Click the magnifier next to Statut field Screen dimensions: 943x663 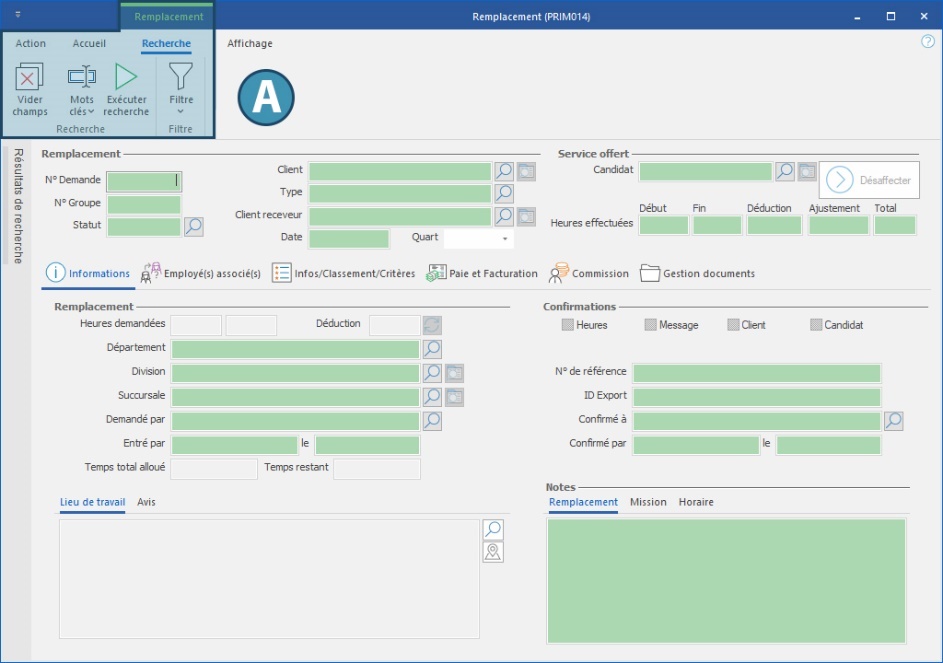[x=194, y=227]
